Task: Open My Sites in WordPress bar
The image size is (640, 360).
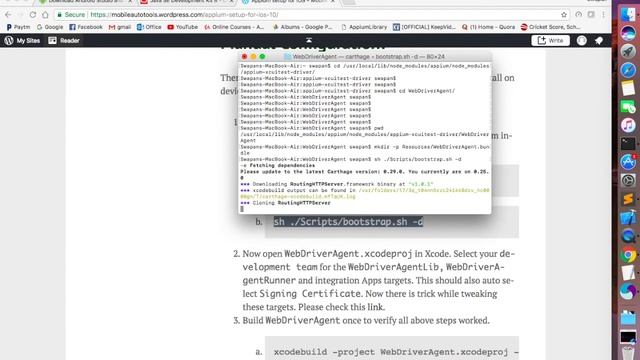Action: (22, 40)
